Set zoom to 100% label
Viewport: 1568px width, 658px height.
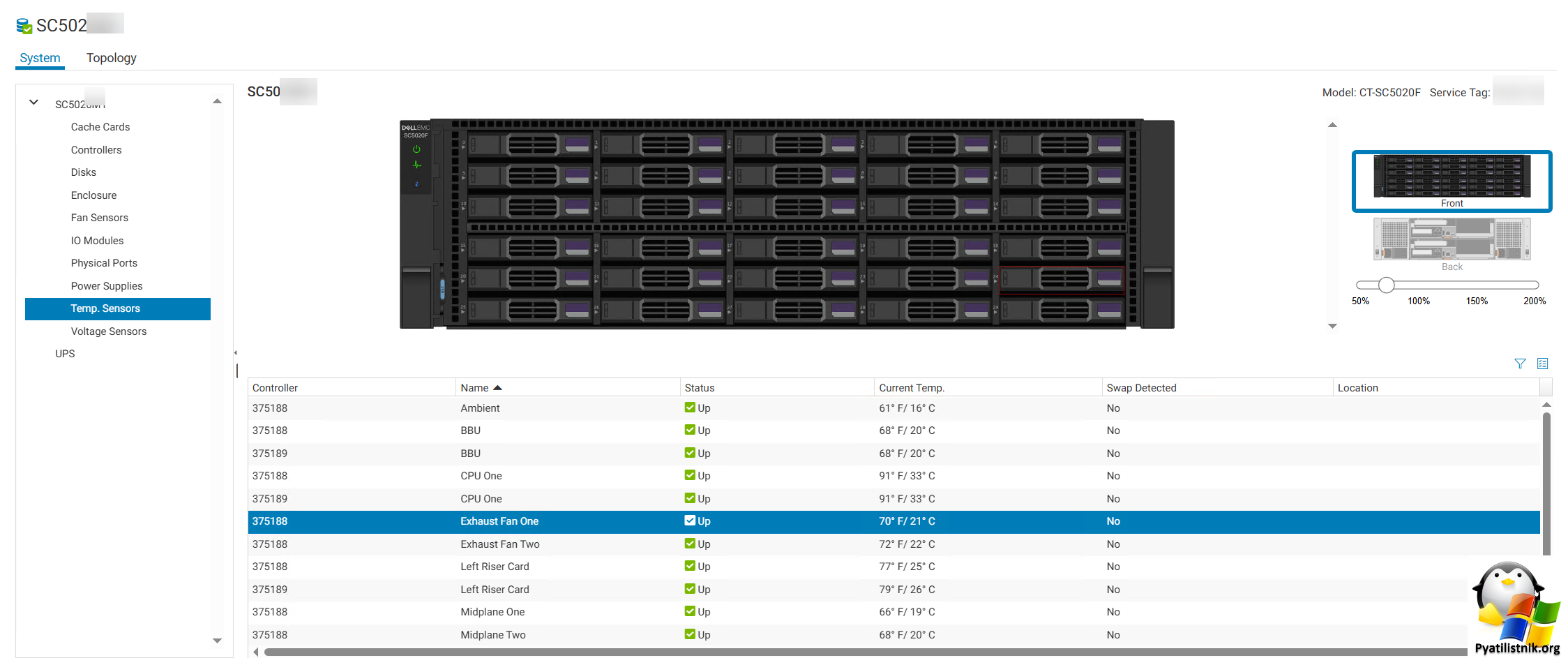tap(1418, 301)
